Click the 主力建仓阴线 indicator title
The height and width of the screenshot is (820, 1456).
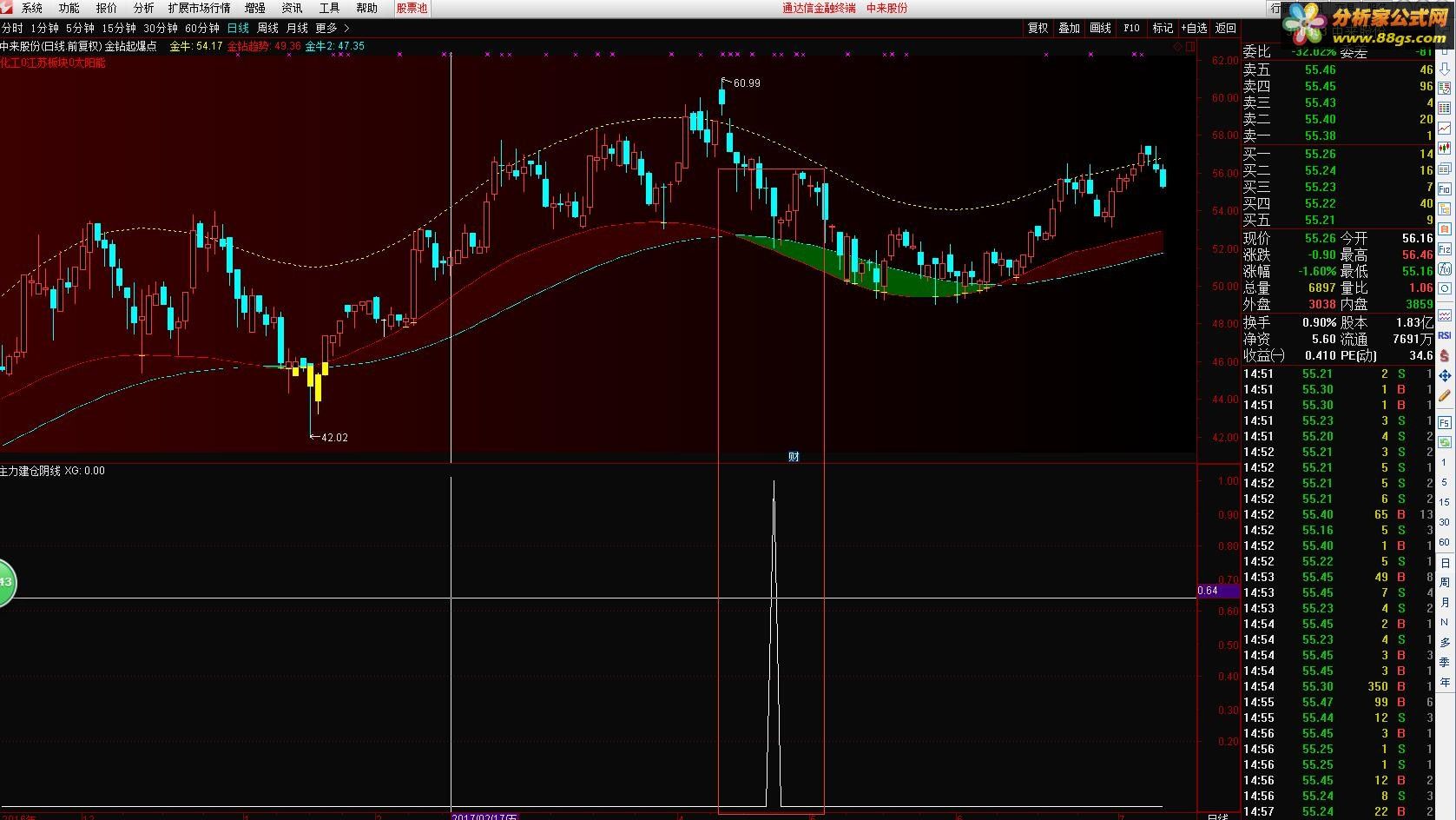click(30, 471)
